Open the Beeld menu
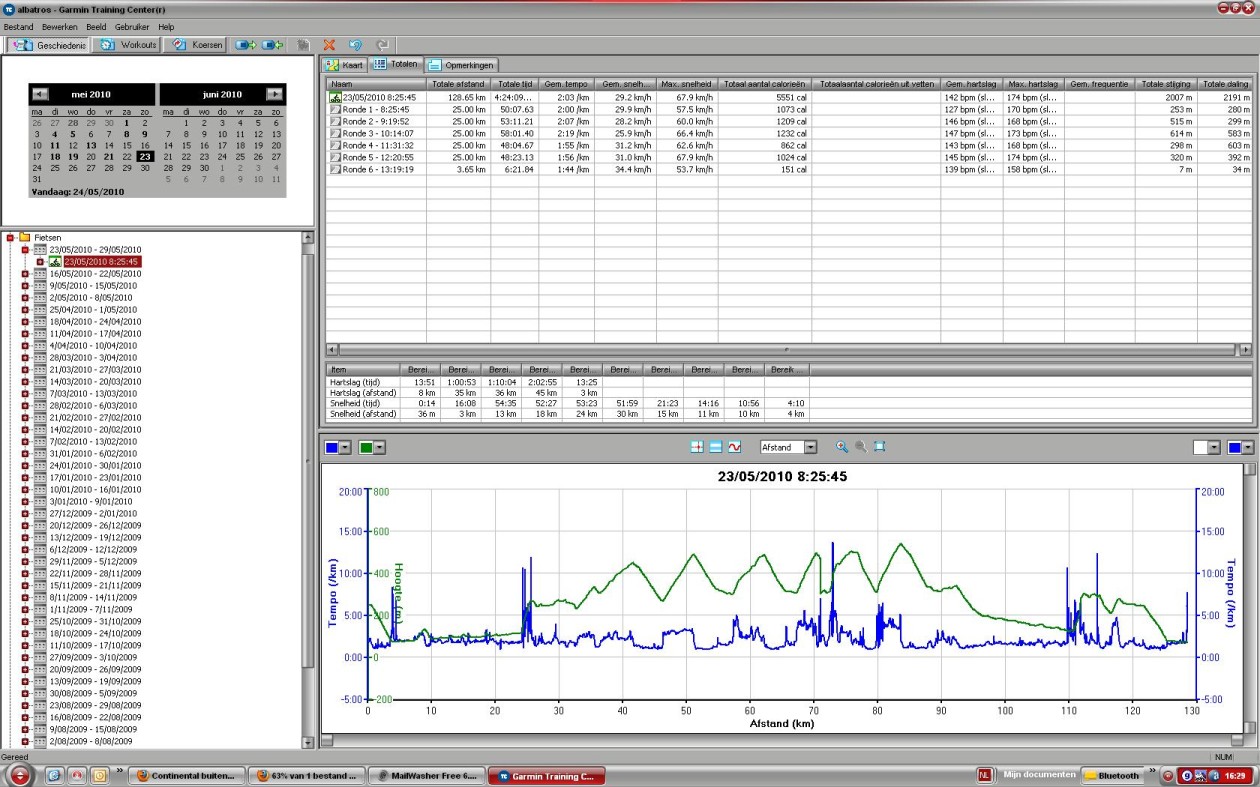This screenshot has height=787, width=1260. 97,27
